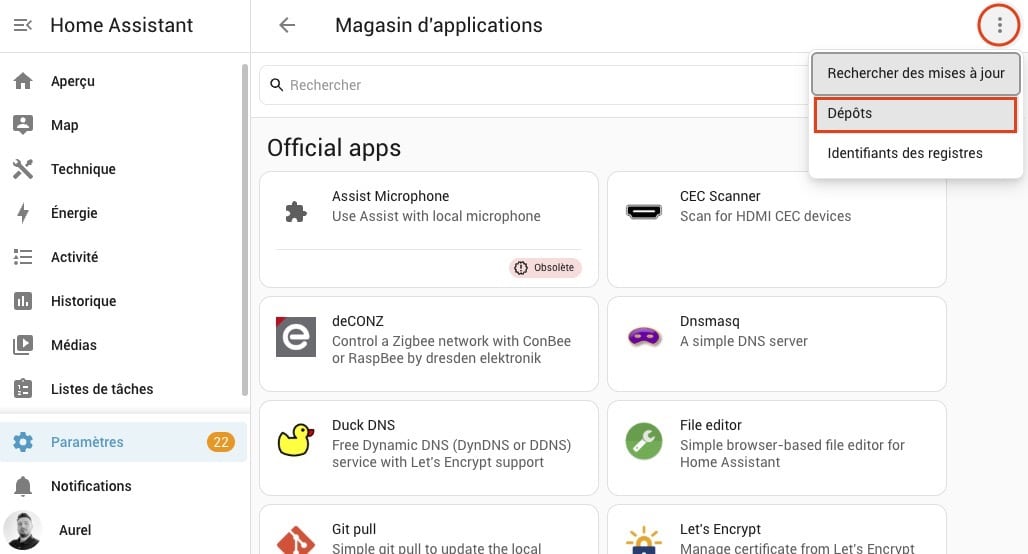
Task: Select Dépôts from the dropdown menu
Action: (x=915, y=113)
